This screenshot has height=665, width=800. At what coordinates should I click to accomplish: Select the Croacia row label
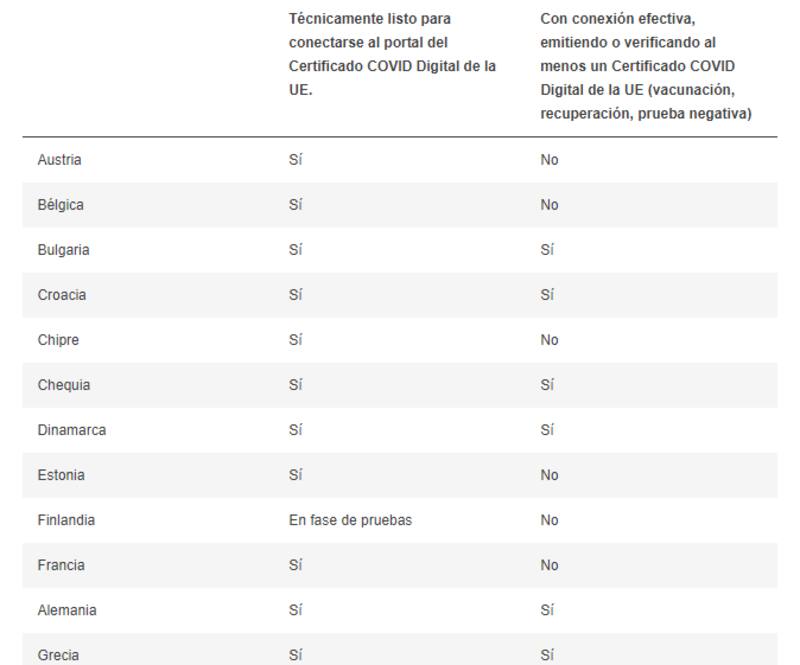(62, 295)
